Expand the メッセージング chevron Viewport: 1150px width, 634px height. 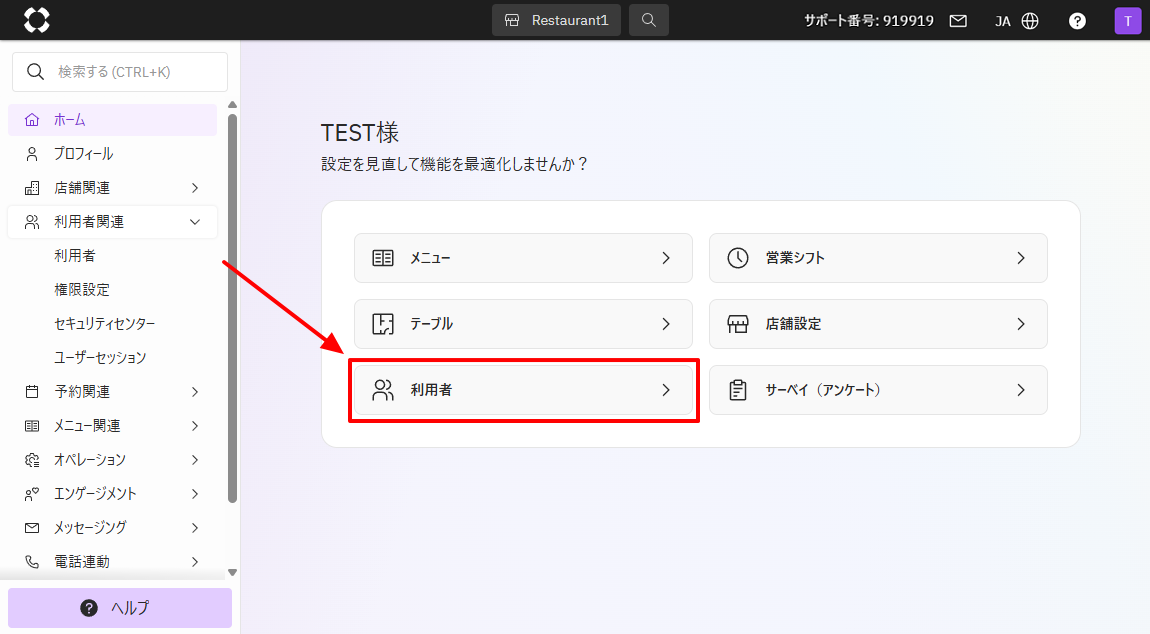[195, 528]
